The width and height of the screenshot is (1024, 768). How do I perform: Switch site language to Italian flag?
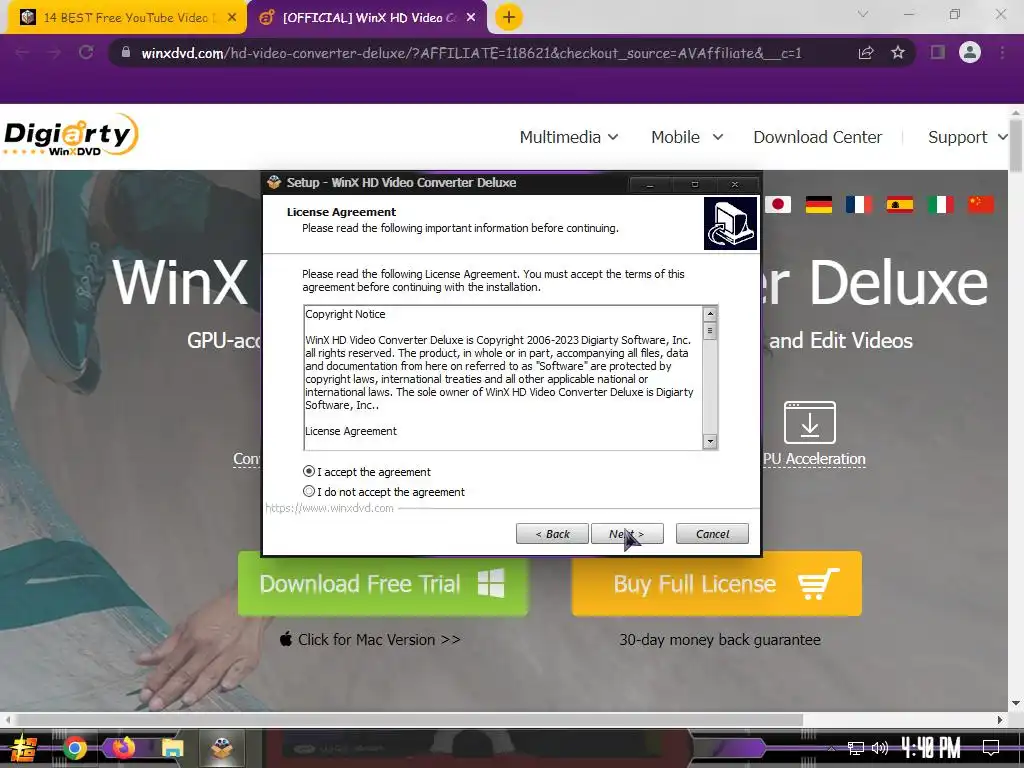940,204
